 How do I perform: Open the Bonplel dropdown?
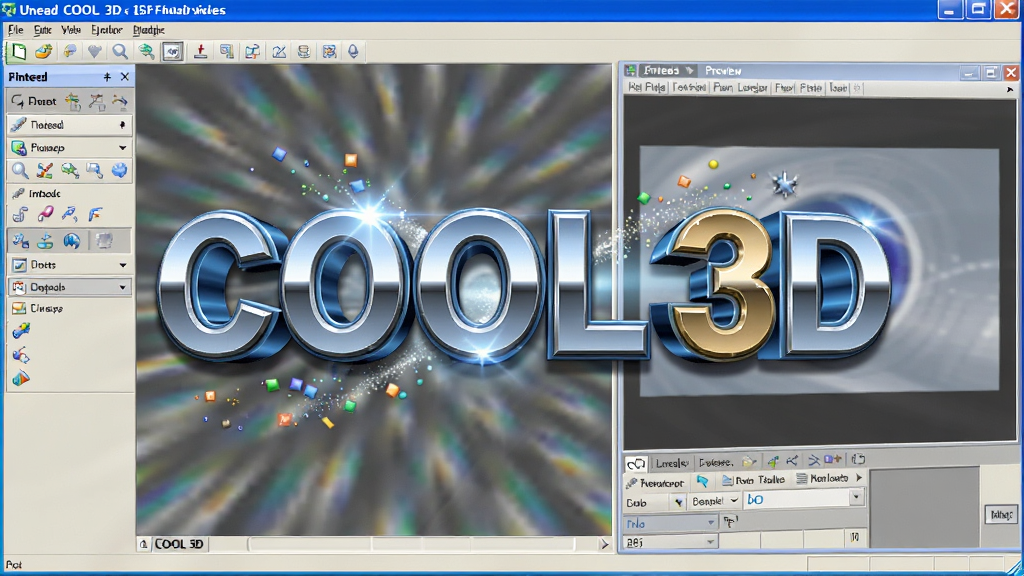point(715,501)
